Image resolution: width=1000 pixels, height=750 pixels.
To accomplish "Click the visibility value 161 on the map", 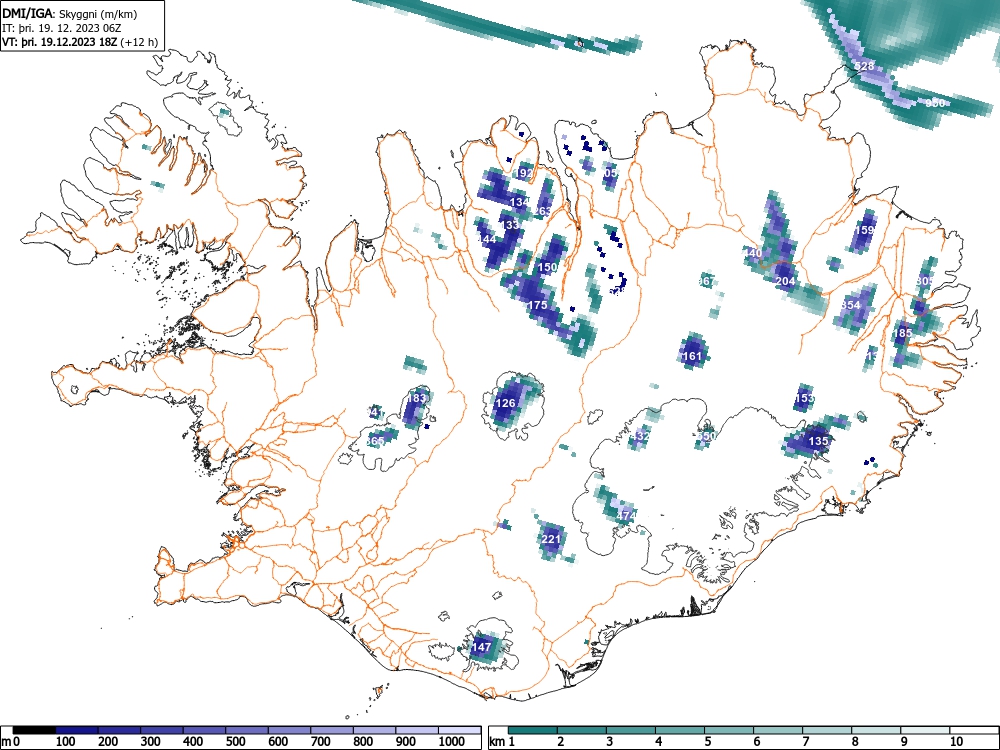I will (x=692, y=357).
